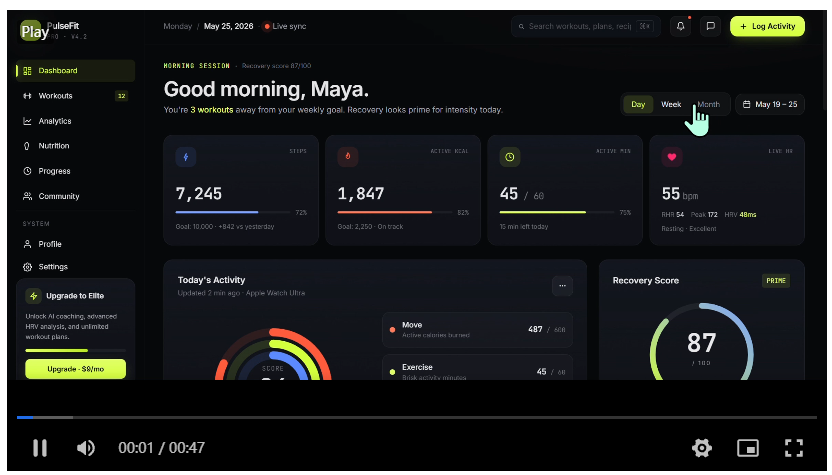Click the Active Kcal flame icon
Screen dimensions: 832x475
tap(348, 157)
